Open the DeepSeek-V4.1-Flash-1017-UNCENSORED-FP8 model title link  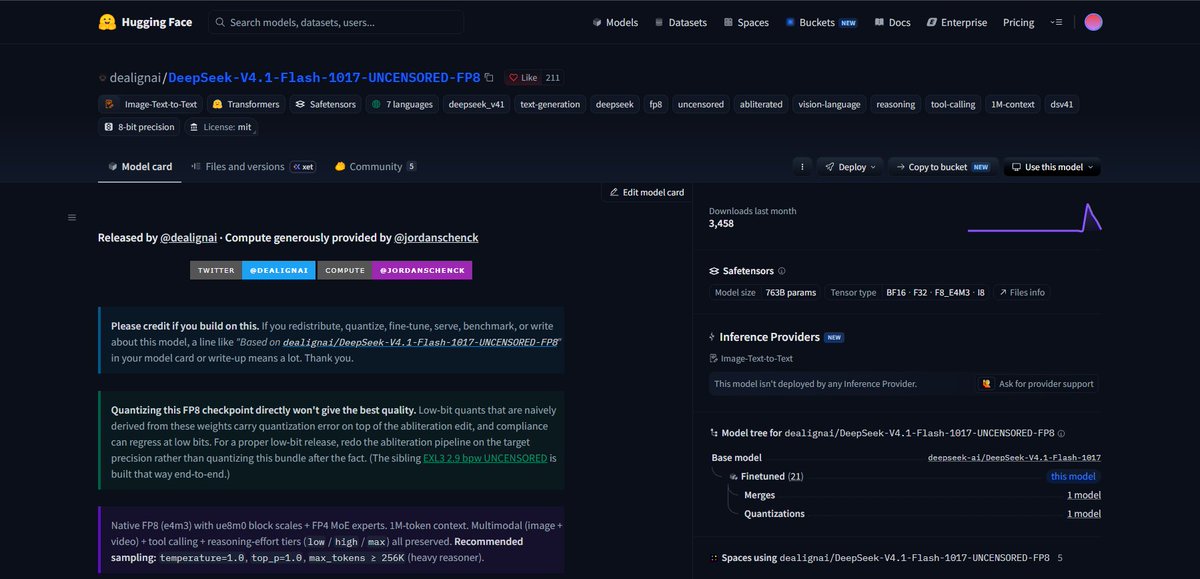(324, 77)
